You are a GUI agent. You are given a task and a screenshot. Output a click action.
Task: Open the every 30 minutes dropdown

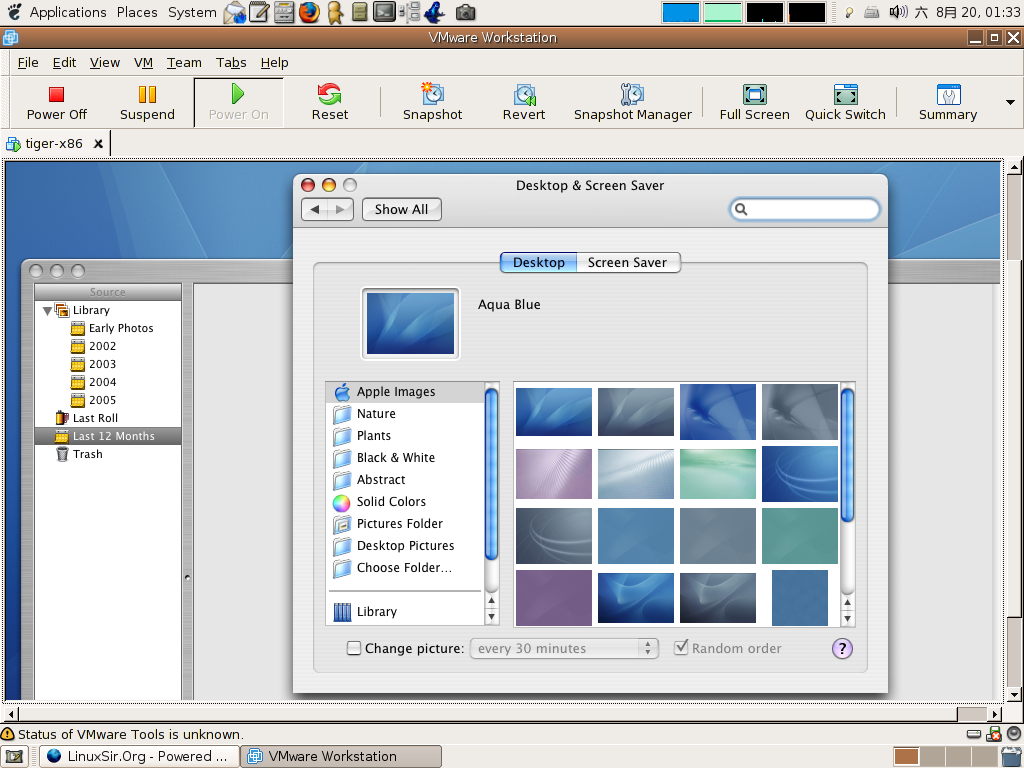click(x=564, y=648)
